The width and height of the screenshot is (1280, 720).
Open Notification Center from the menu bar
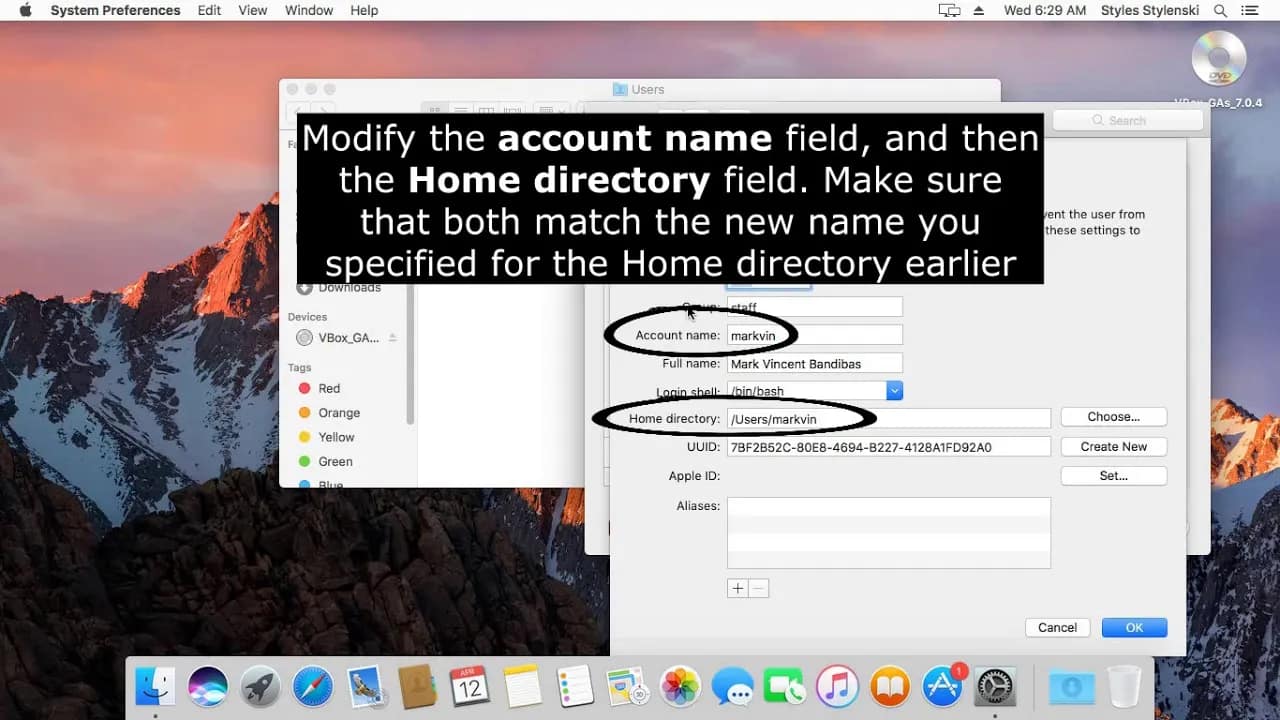1251,10
